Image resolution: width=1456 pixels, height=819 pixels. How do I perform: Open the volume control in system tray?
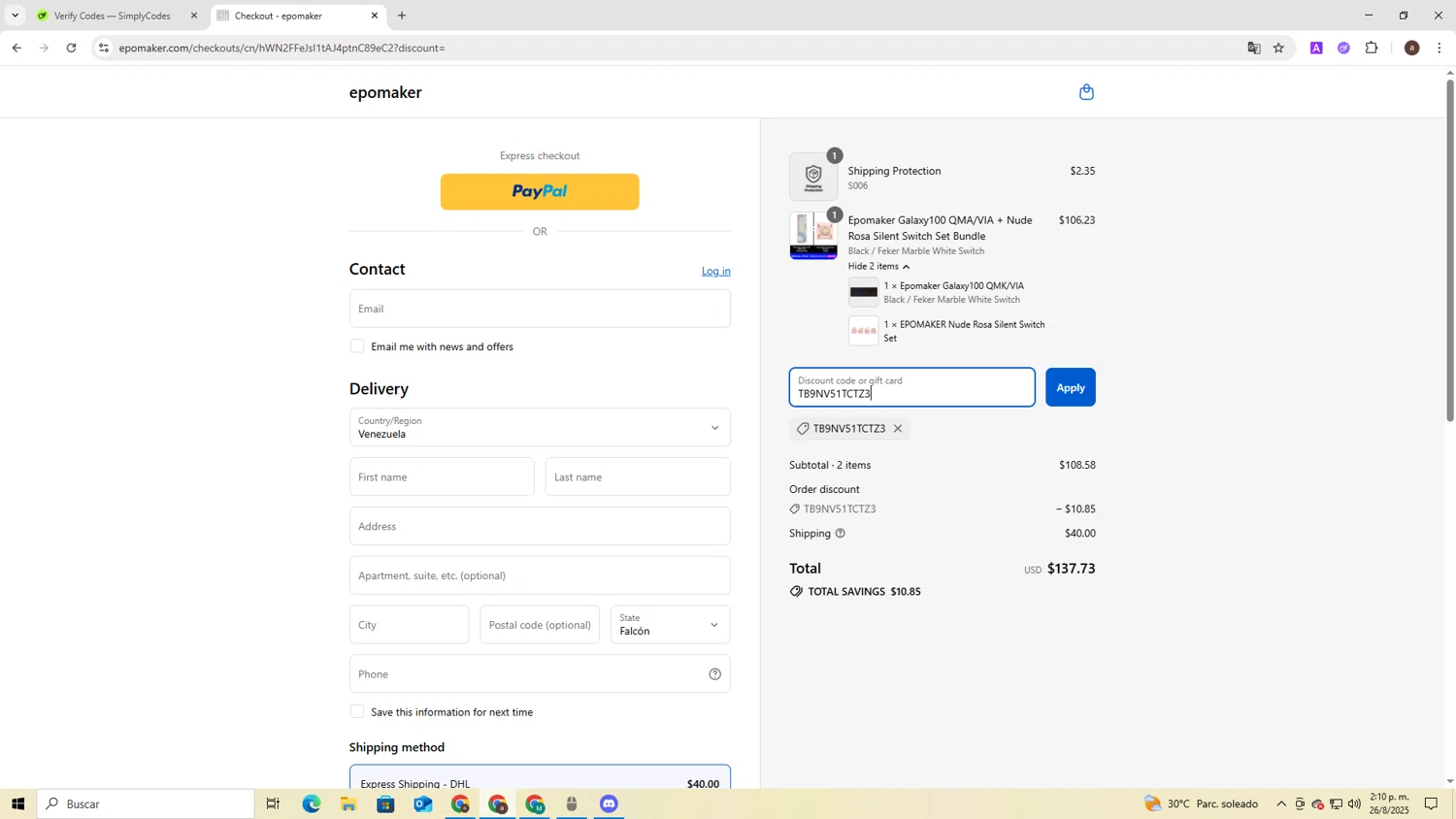(1354, 803)
